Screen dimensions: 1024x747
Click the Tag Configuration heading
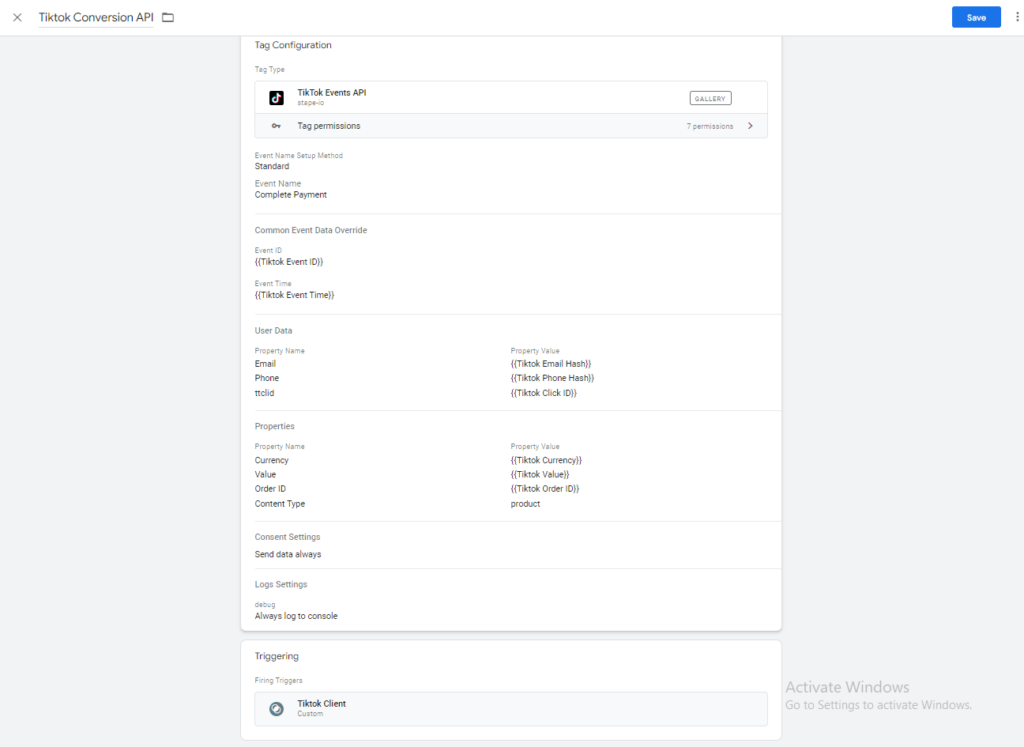click(x=293, y=45)
